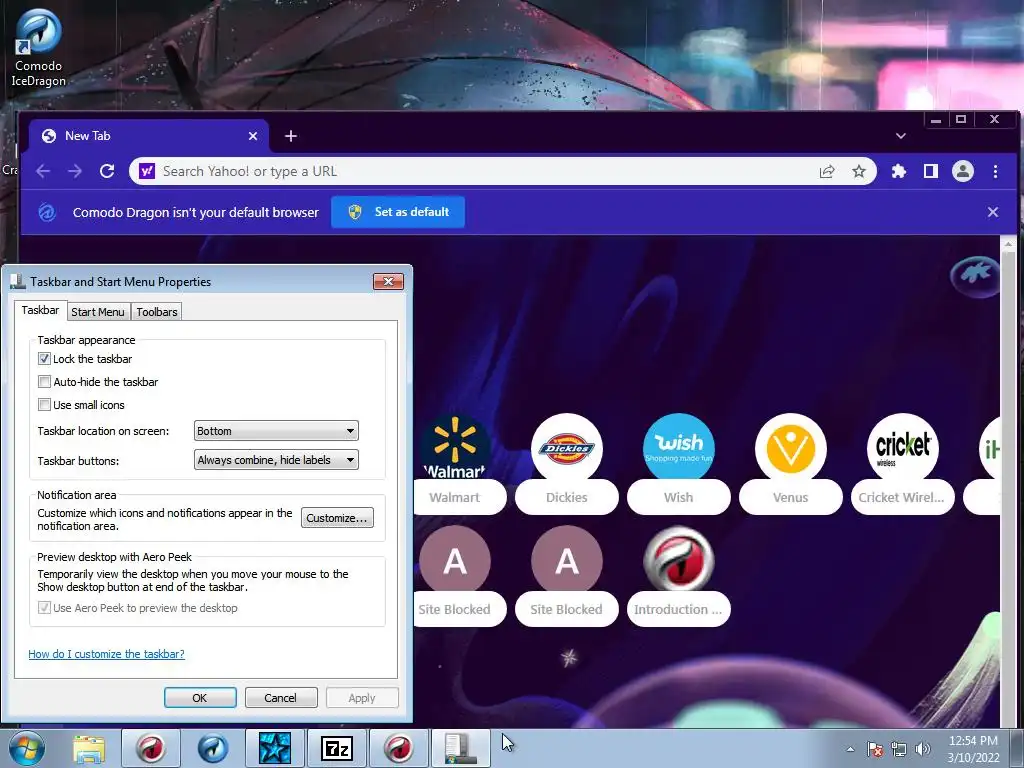Image resolution: width=1024 pixels, height=768 pixels.
Task: Click the Apply button
Action: click(x=362, y=697)
